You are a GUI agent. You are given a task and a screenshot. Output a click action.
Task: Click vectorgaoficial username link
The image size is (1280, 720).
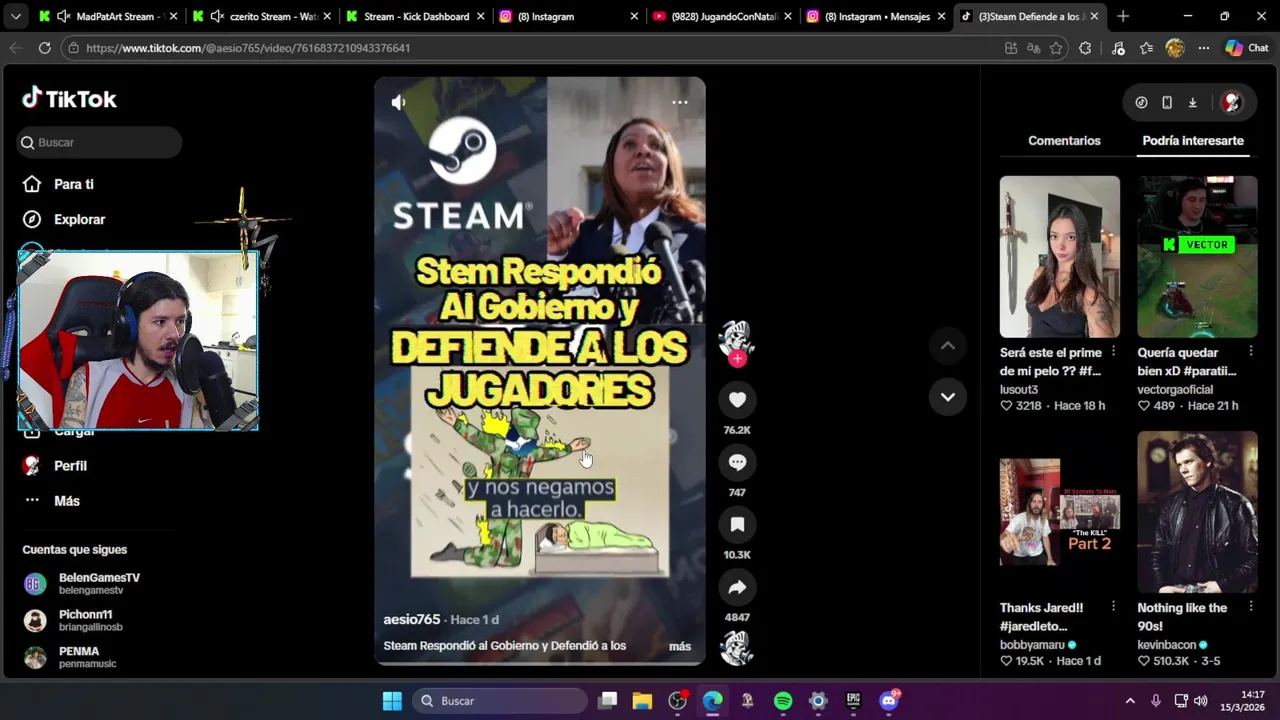pyautogui.click(x=1175, y=390)
